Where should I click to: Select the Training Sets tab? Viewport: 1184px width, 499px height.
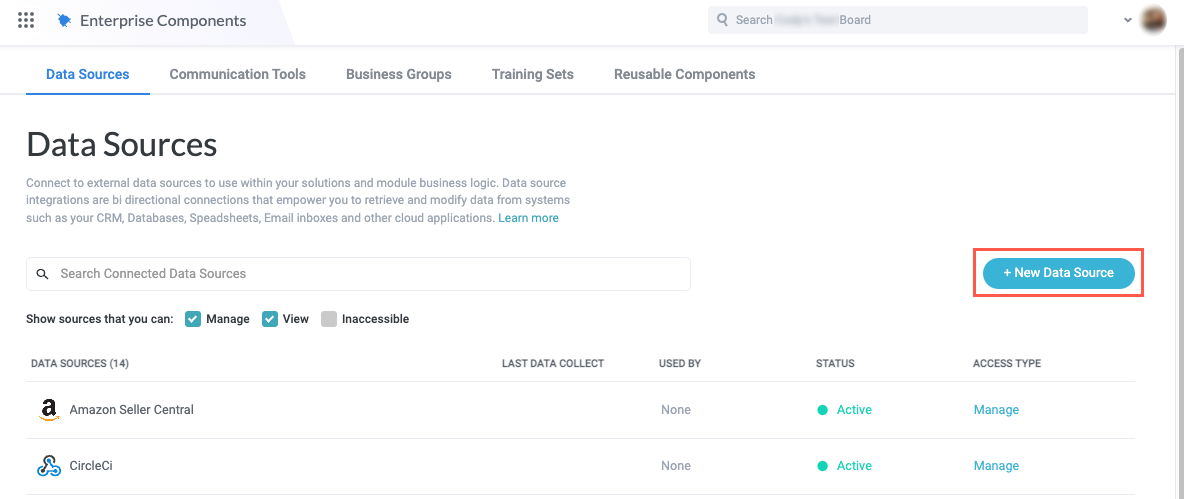point(532,74)
